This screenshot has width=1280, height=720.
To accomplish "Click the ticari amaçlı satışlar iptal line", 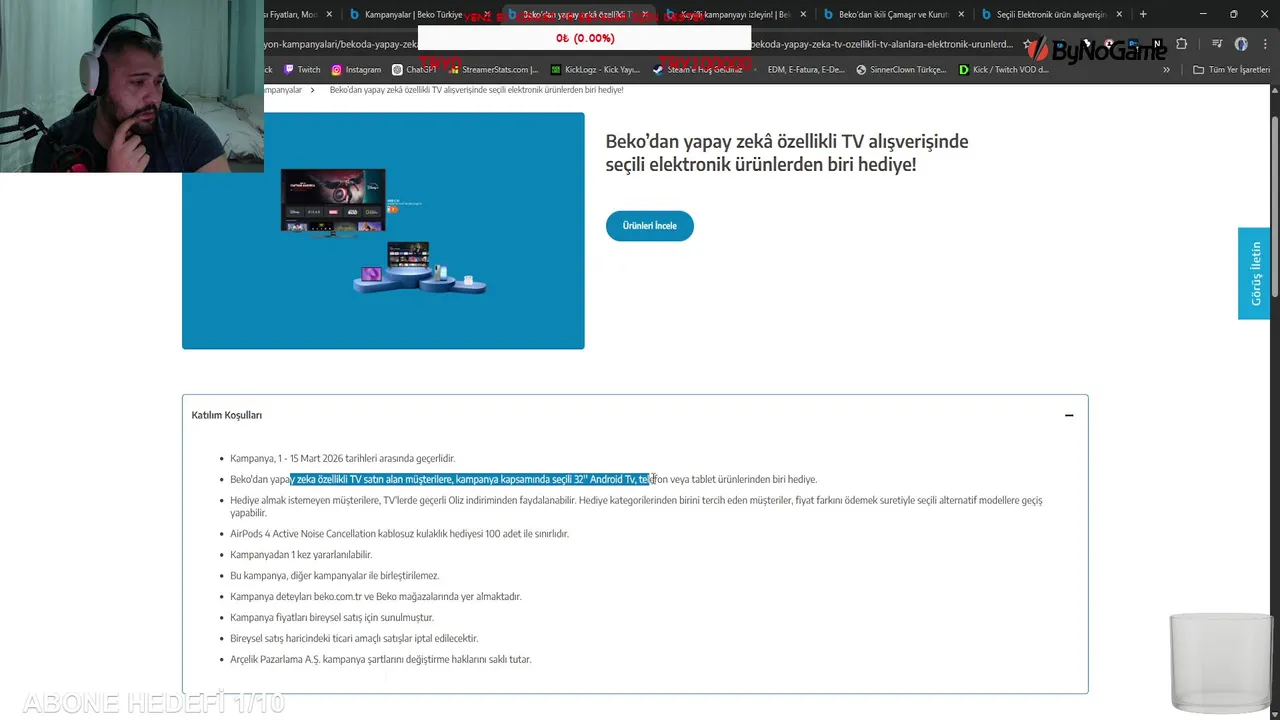I will tap(354, 638).
